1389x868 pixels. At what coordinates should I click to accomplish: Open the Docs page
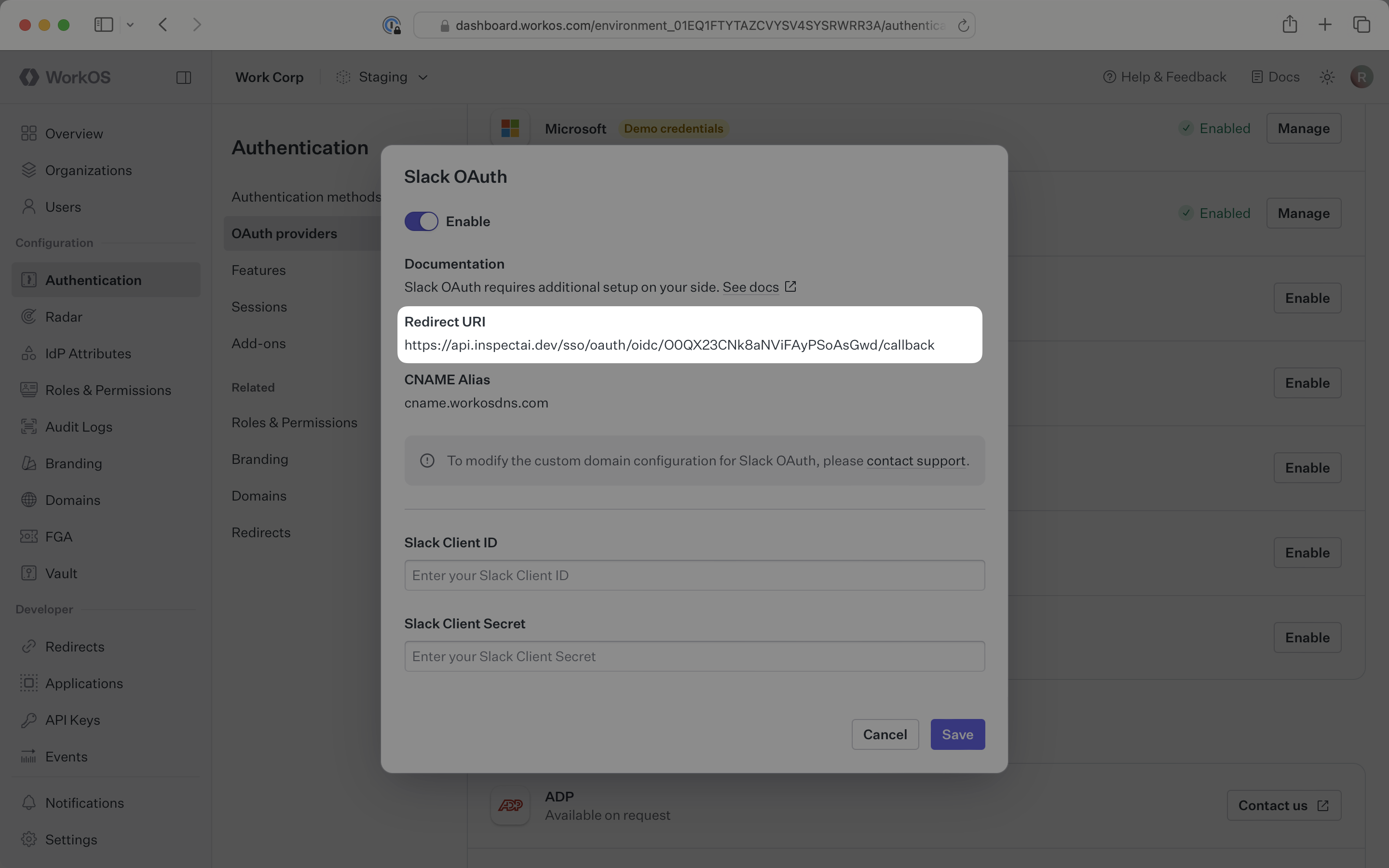1275,76
